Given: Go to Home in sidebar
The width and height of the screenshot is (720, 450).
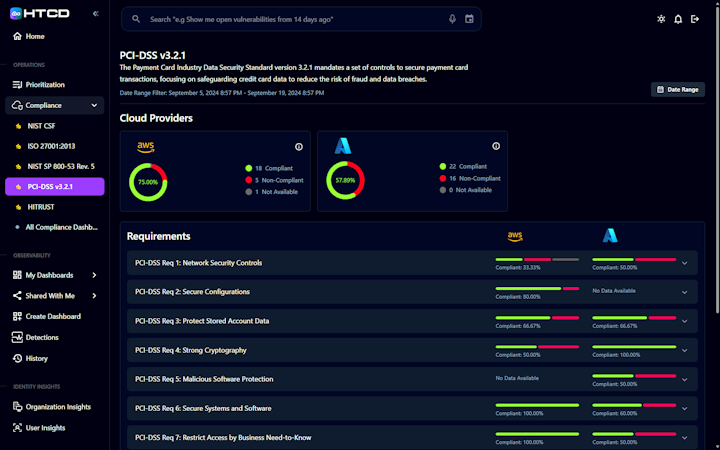Looking at the screenshot, I should tap(28, 36).
